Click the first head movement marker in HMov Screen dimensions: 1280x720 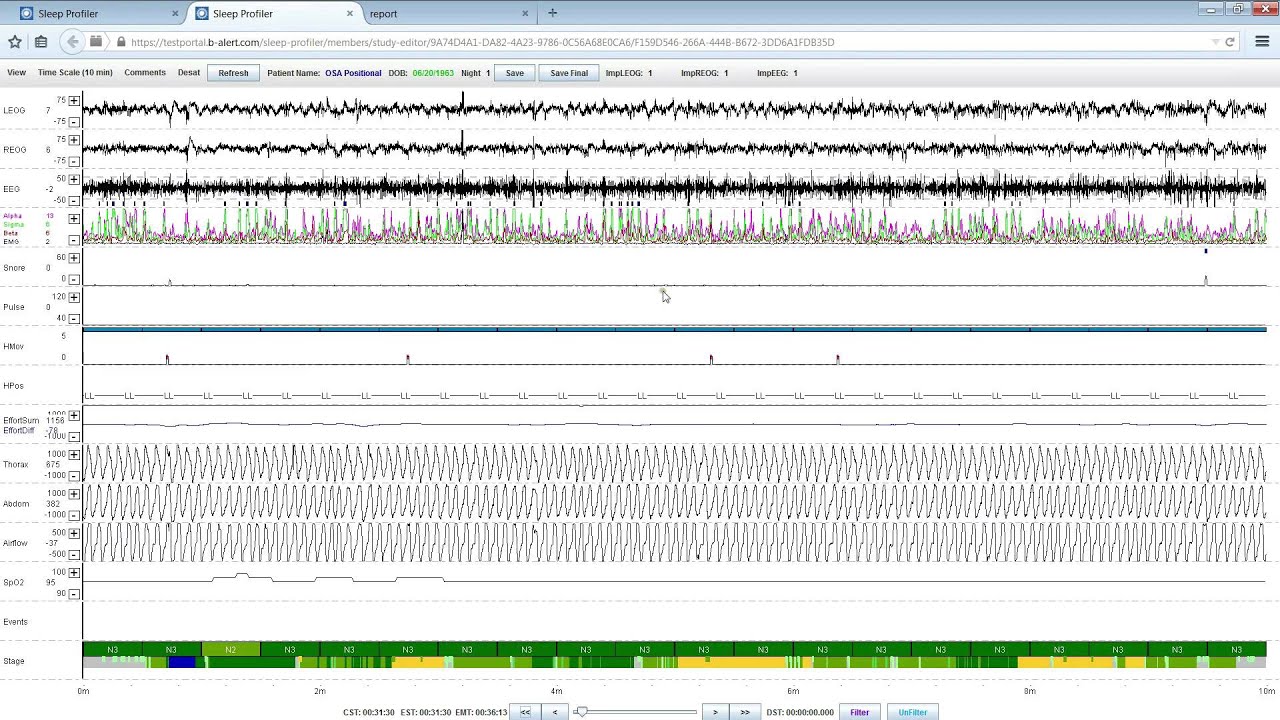tap(167, 358)
